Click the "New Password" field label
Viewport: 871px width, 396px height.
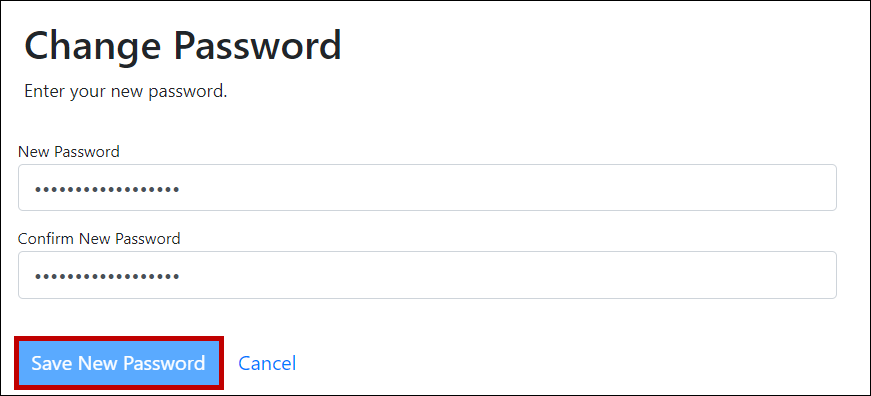click(x=69, y=151)
